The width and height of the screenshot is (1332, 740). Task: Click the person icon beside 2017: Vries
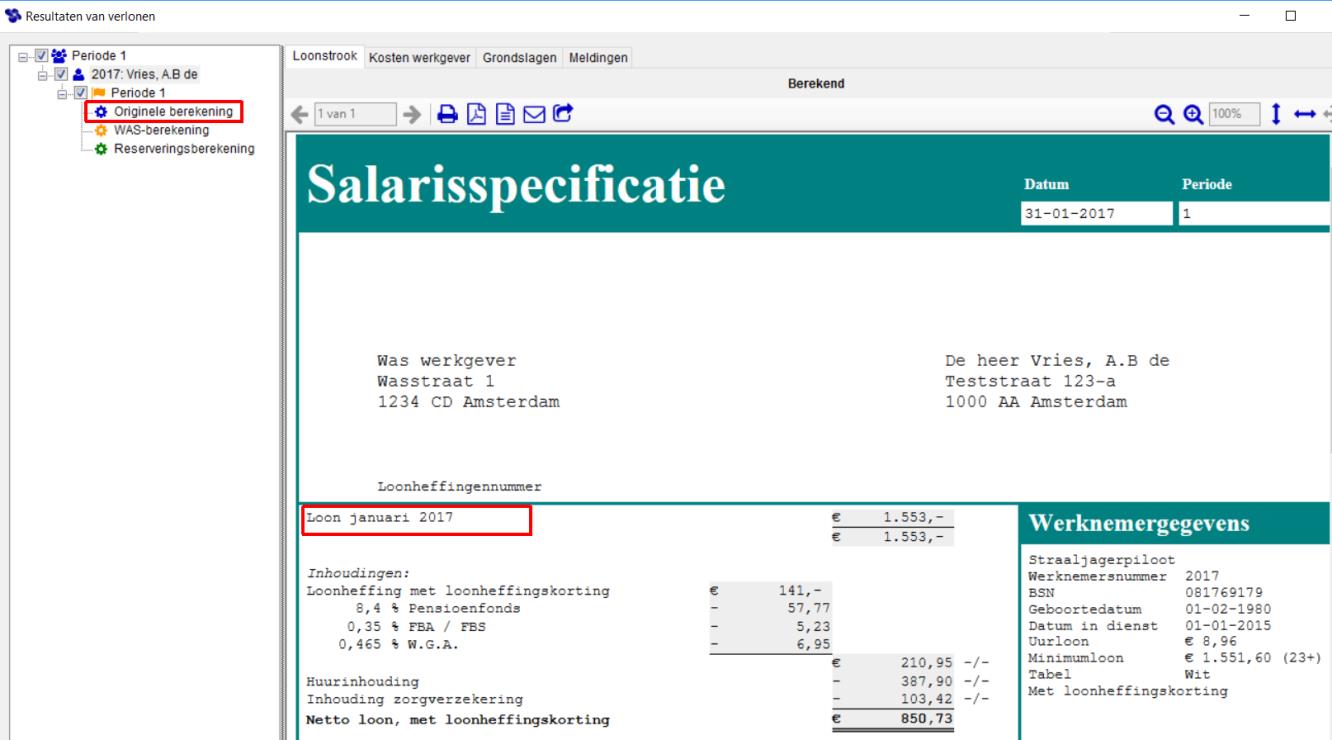[x=79, y=75]
